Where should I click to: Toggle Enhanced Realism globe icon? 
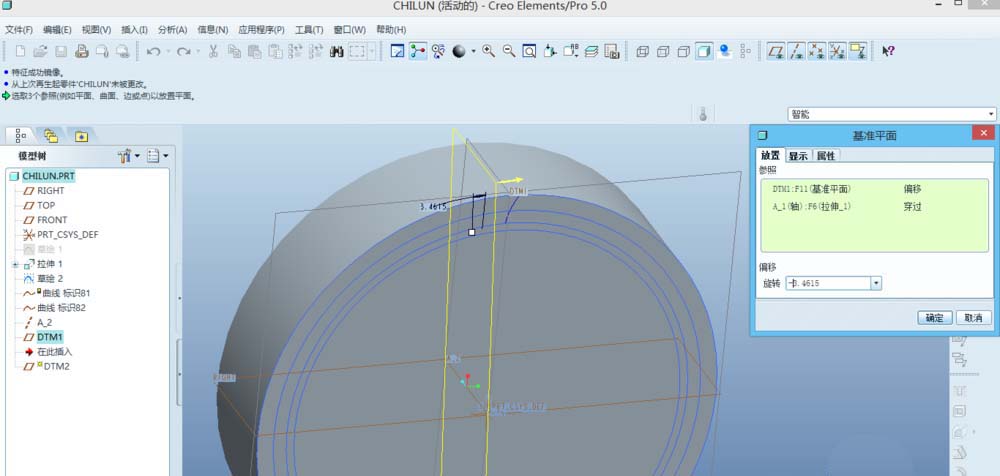(x=724, y=51)
